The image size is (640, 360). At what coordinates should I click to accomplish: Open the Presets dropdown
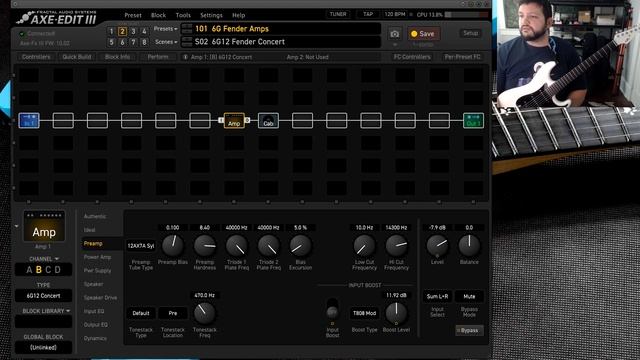point(165,29)
